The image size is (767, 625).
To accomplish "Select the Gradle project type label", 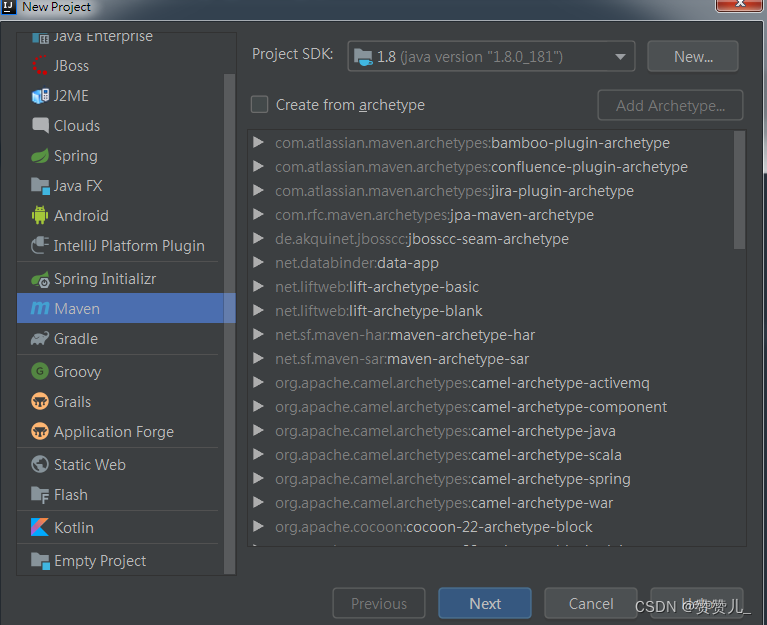I will click(x=76, y=339).
